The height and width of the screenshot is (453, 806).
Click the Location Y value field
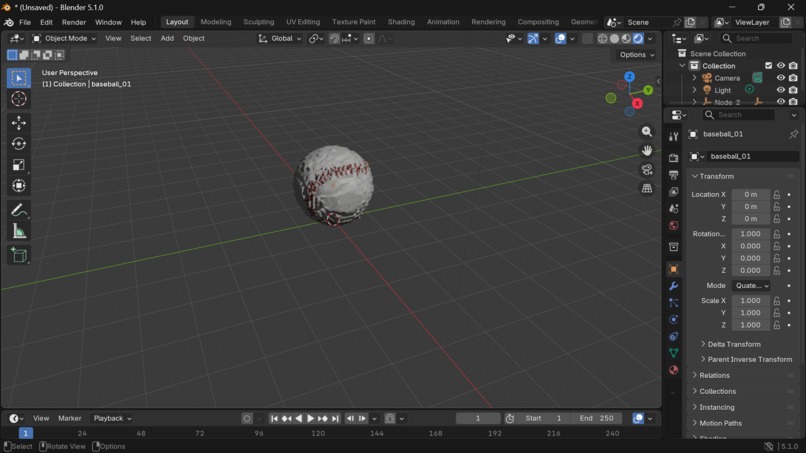click(x=750, y=207)
